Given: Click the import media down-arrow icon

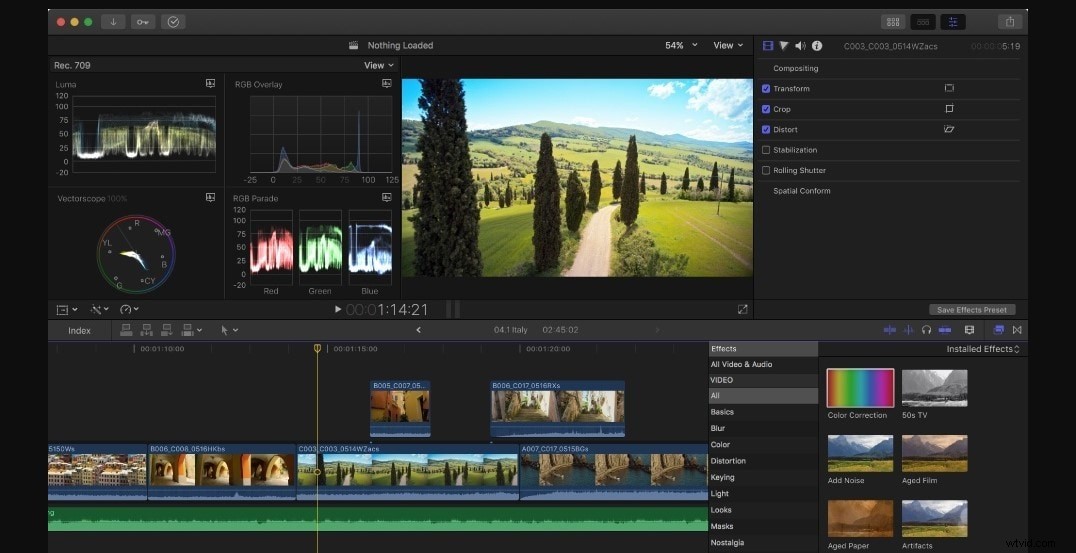Looking at the screenshot, I should click(113, 22).
